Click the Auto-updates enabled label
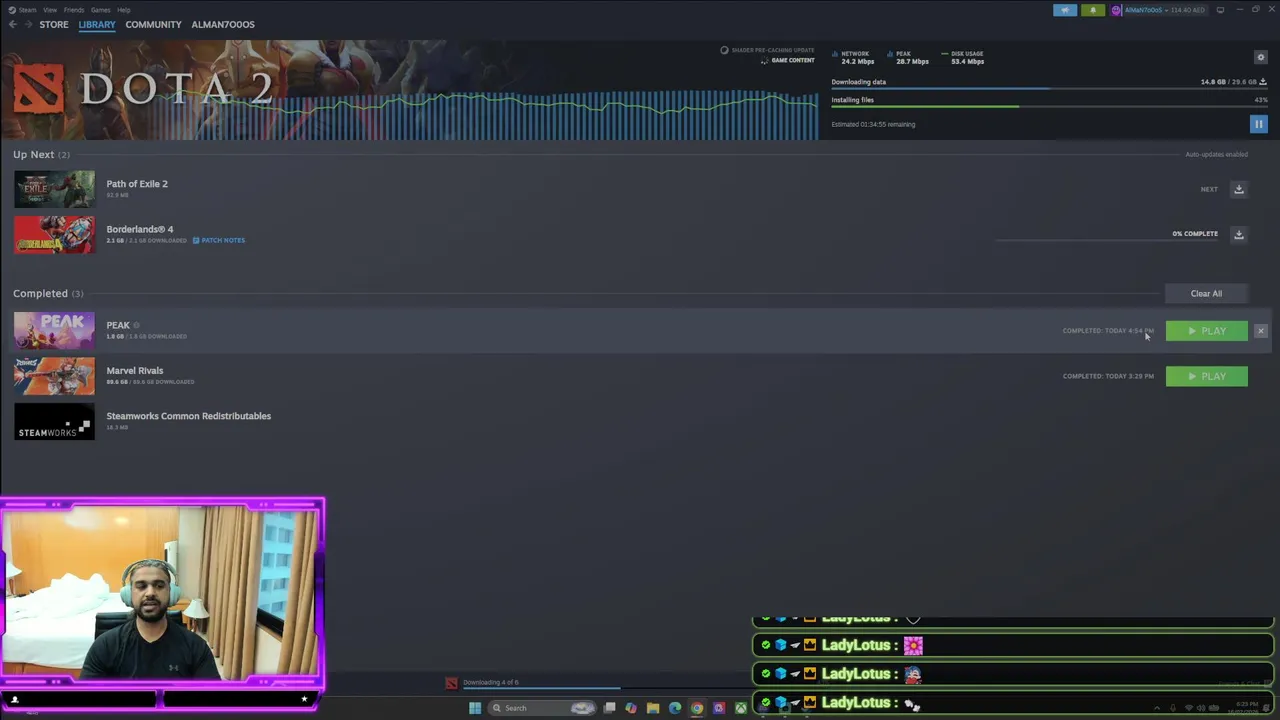This screenshot has width=1280, height=720. pos(1216,154)
